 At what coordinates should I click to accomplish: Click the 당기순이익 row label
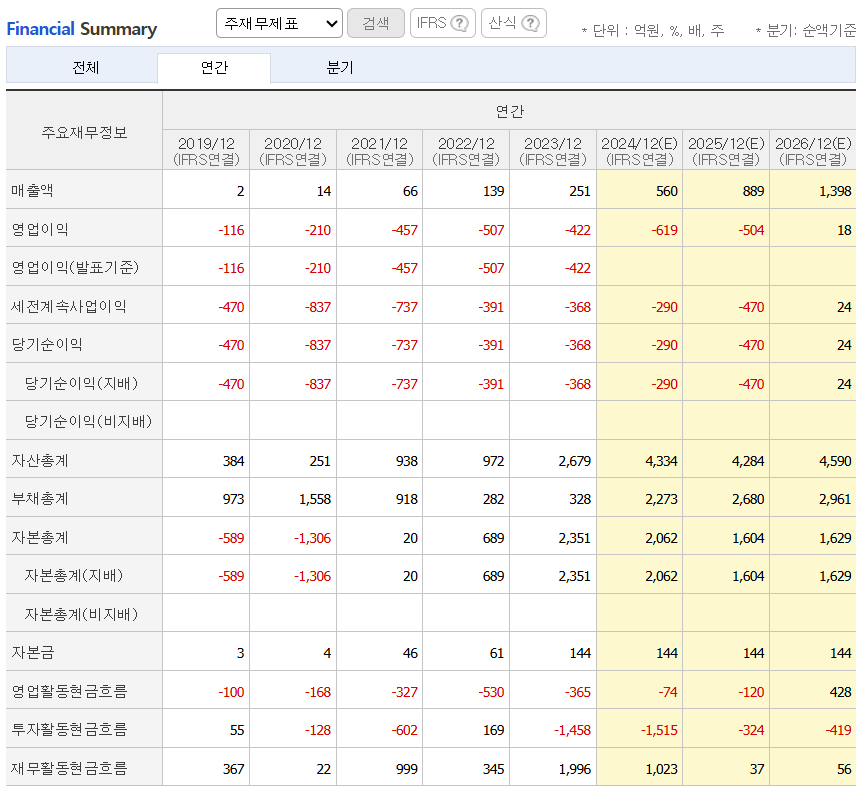tap(47, 344)
